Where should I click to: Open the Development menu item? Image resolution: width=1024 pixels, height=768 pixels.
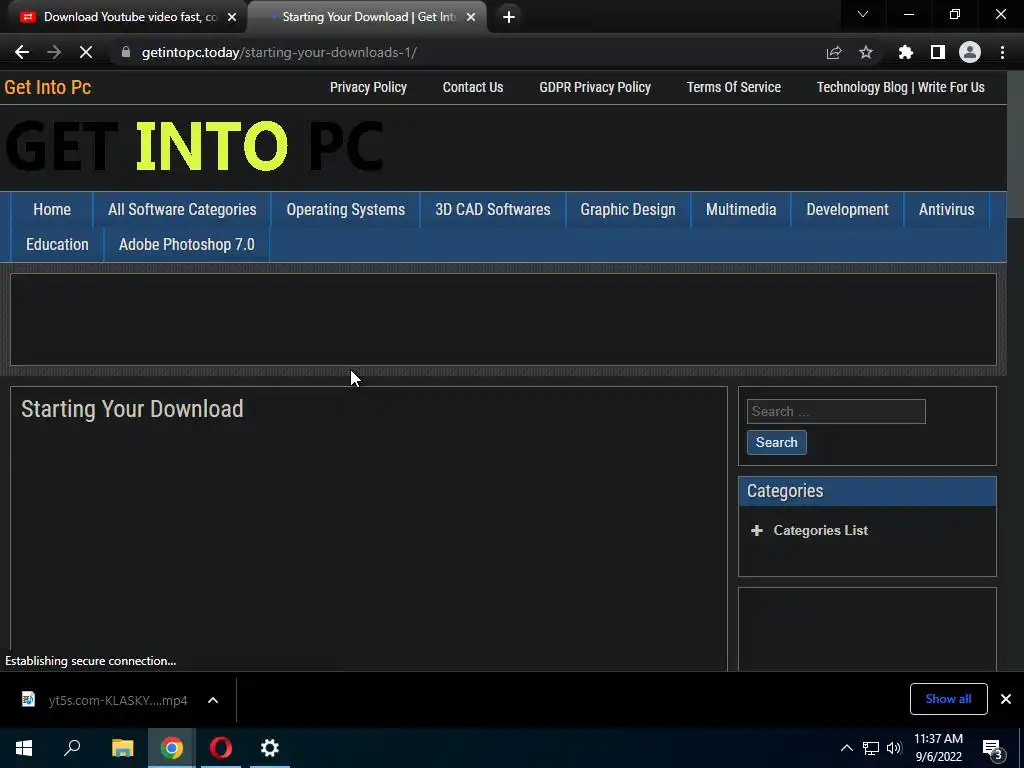[x=848, y=210]
